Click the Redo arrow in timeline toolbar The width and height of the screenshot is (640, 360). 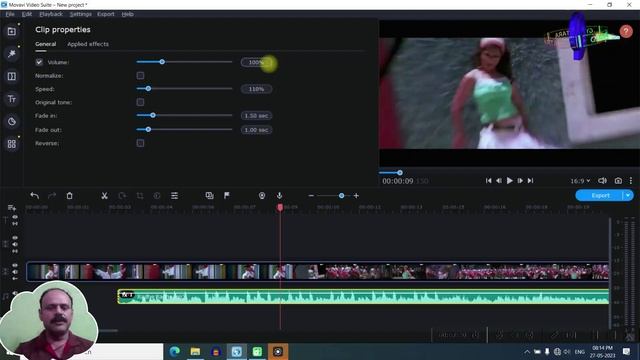52,196
